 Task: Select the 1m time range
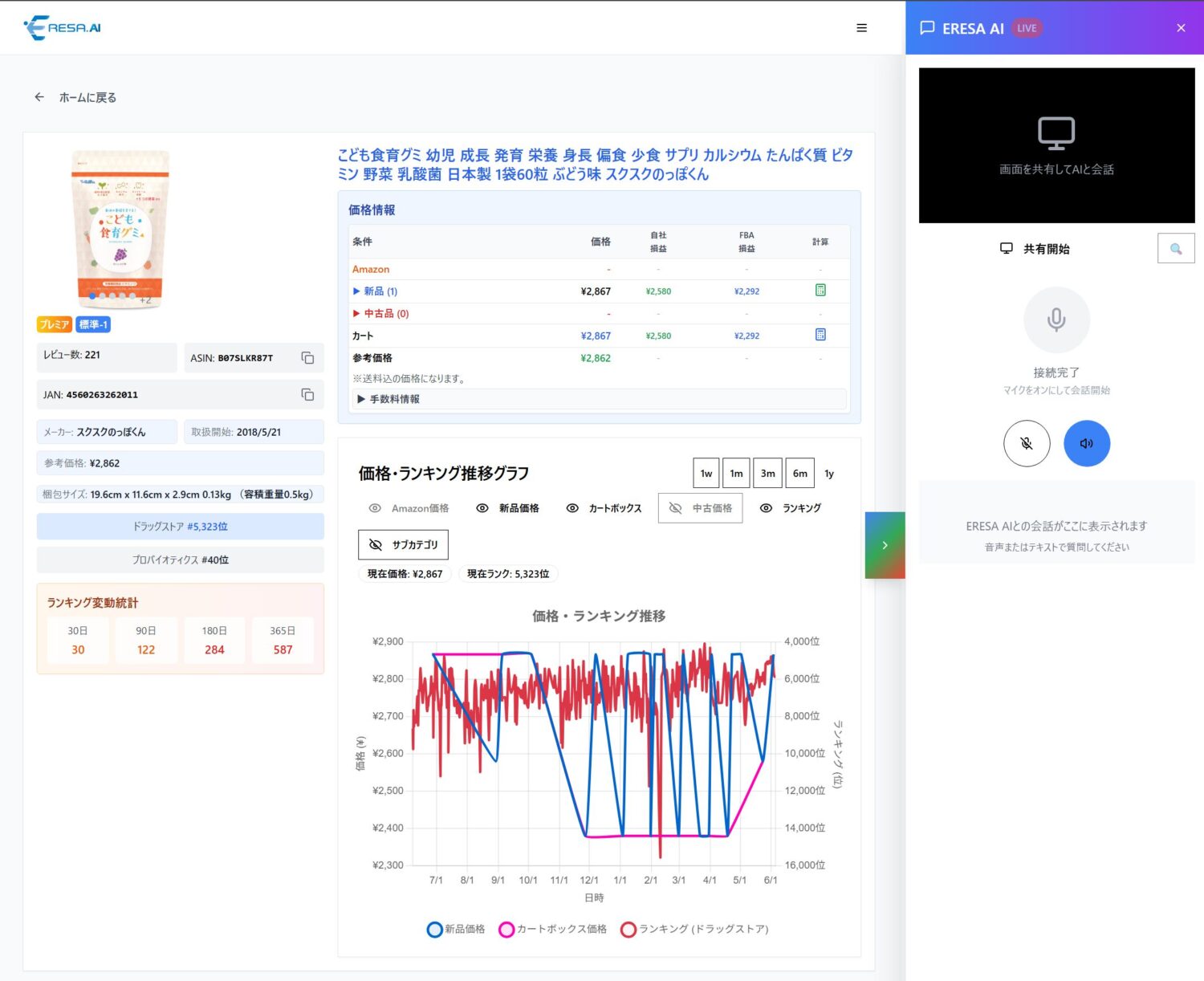[736, 474]
